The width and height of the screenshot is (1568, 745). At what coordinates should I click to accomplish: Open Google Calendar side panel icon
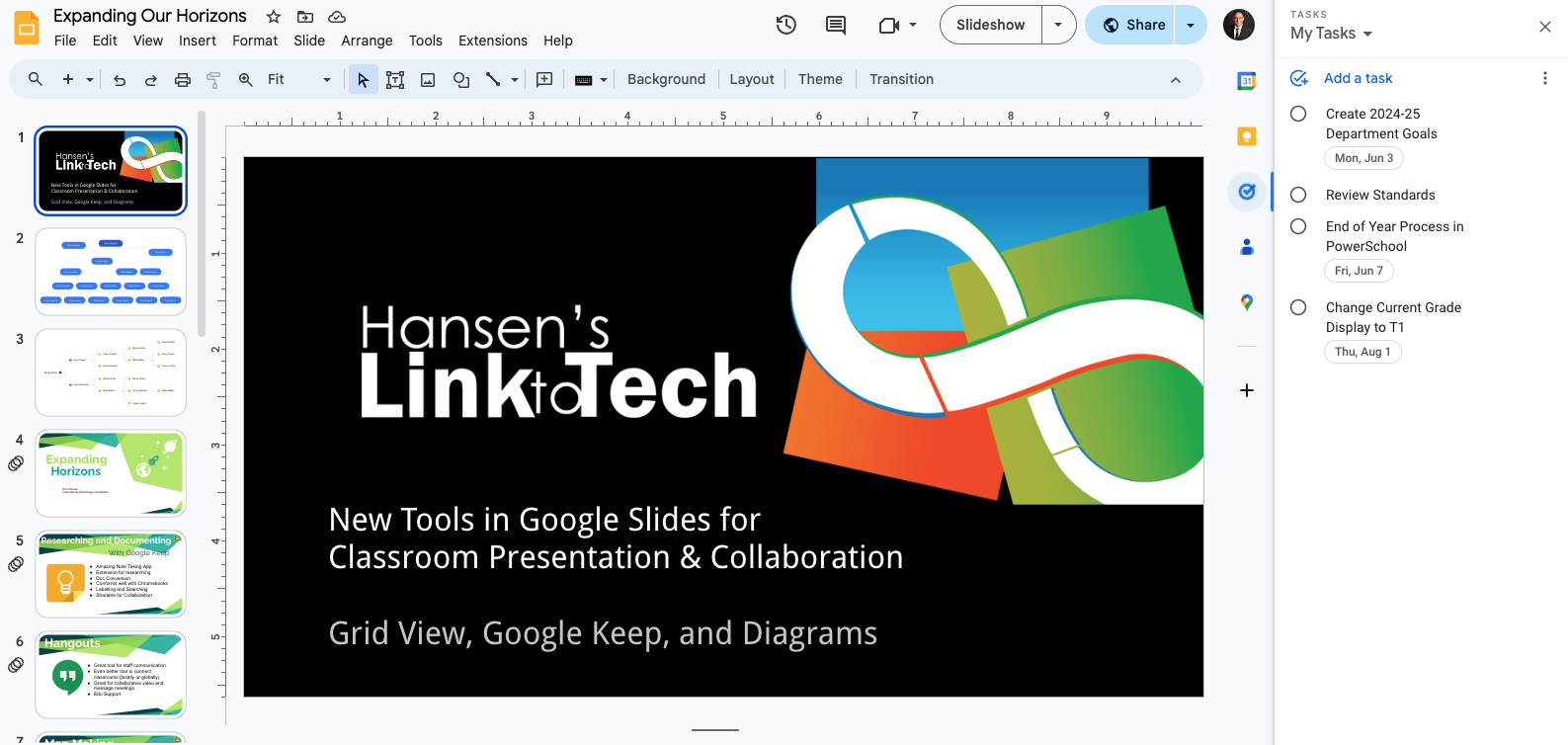coord(1247,81)
